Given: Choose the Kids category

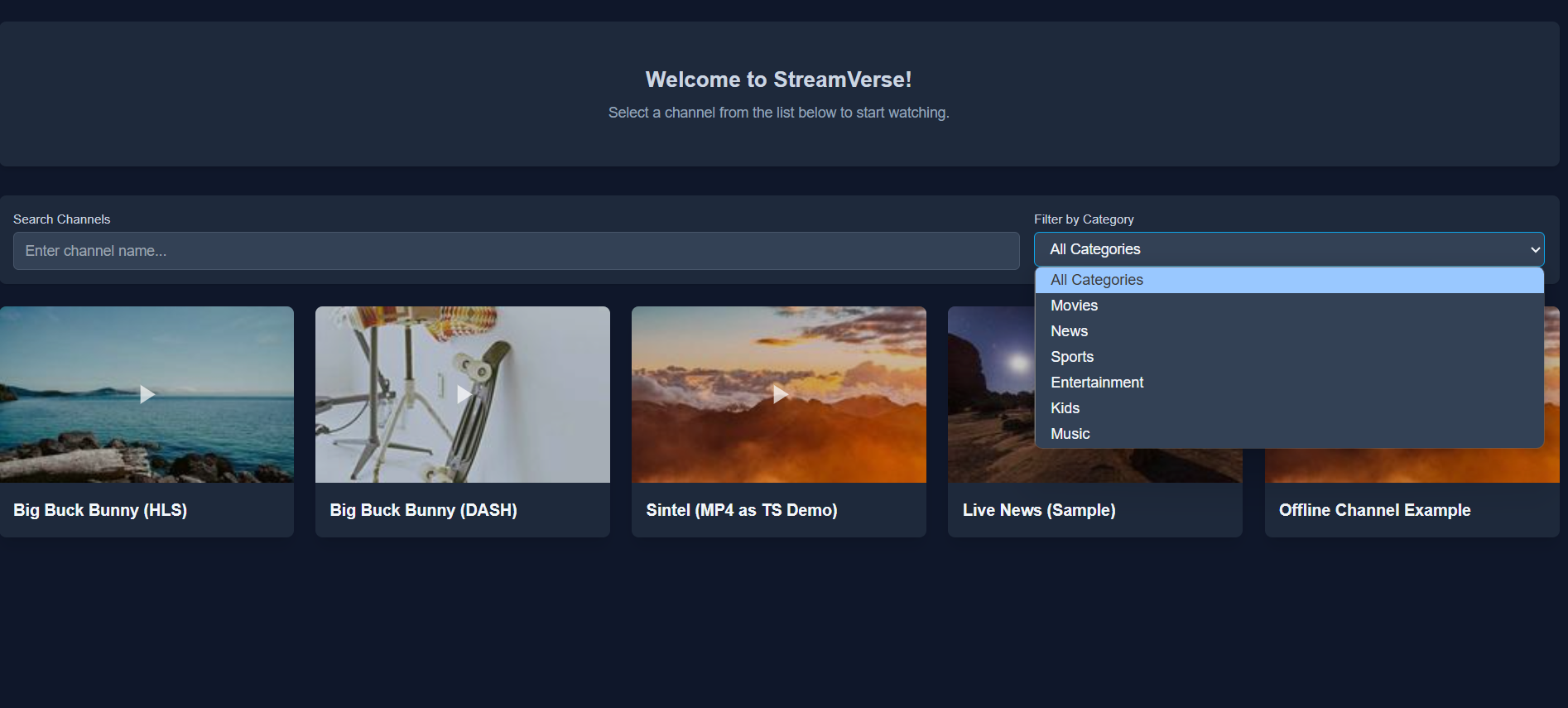Looking at the screenshot, I should [x=1065, y=408].
